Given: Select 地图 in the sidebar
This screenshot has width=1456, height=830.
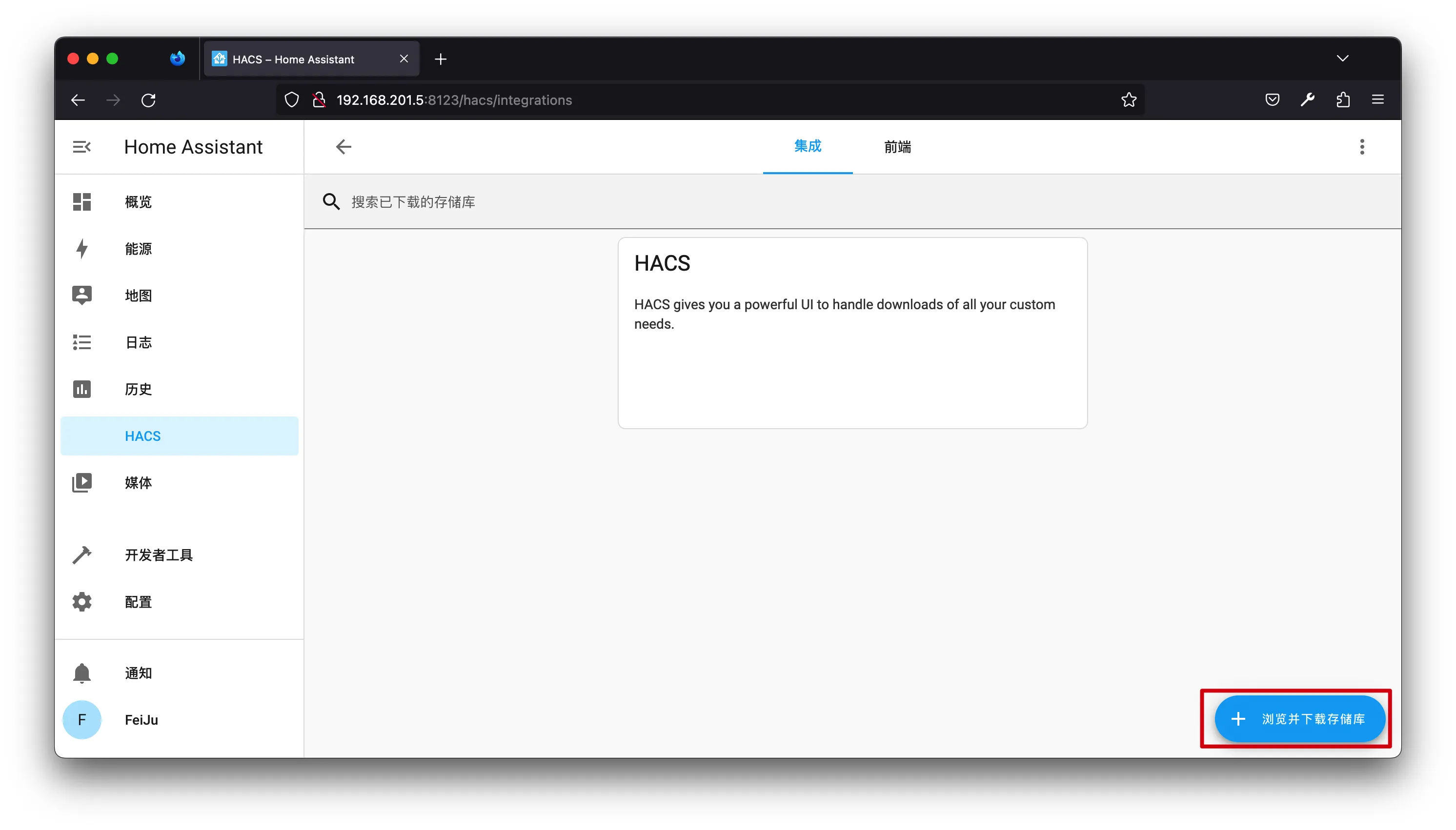Looking at the screenshot, I should click(179, 296).
